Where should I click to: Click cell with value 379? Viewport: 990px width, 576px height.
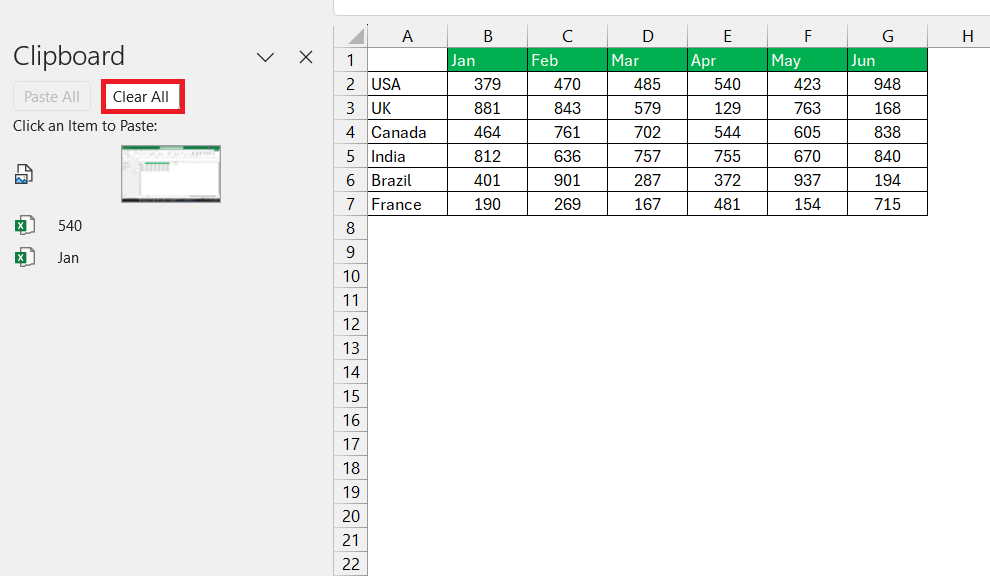[x=487, y=84]
